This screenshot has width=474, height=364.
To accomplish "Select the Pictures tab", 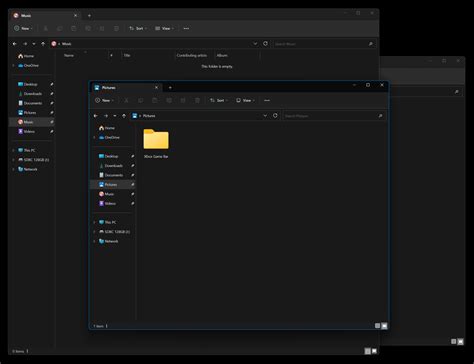I will click(x=127, y=87).
